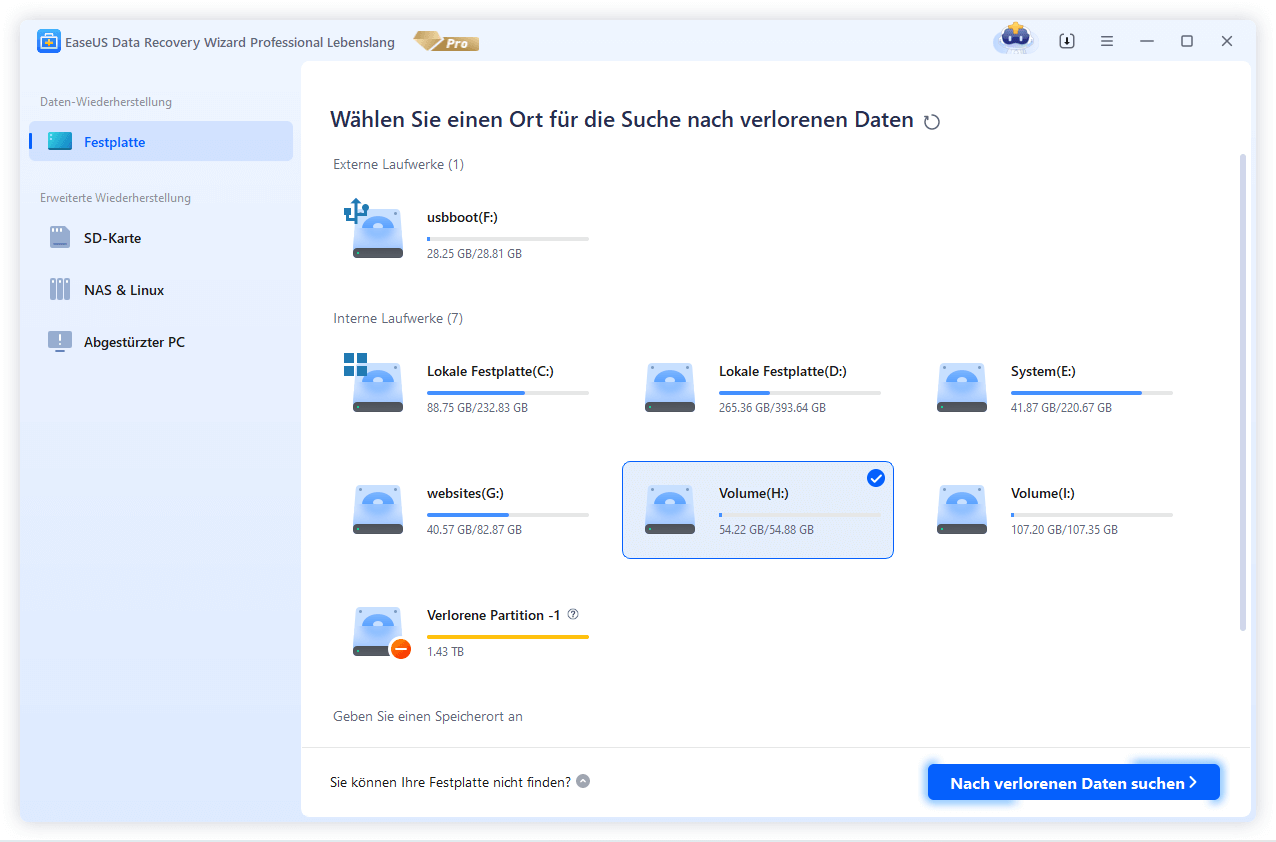1276x842 pixels.
Task: Open Abgestürzter PC recovery option
Action: tap(134, 342)
